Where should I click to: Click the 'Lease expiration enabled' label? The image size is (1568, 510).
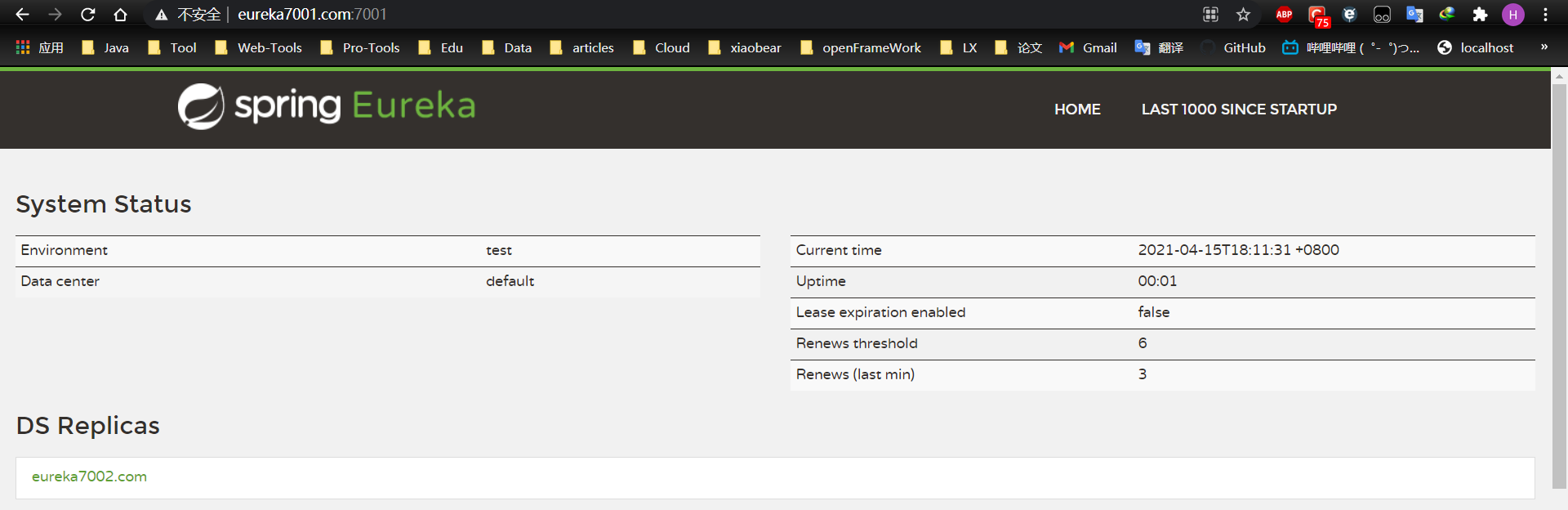(880, 312)
